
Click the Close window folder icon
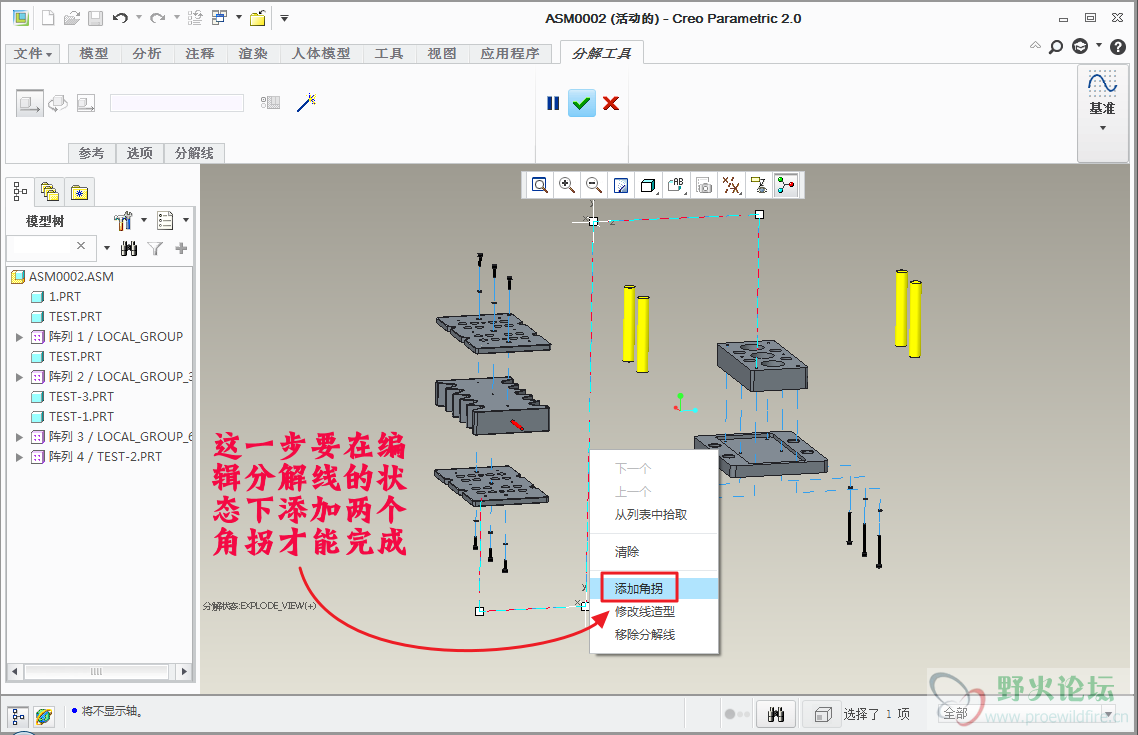click(258, 18)
